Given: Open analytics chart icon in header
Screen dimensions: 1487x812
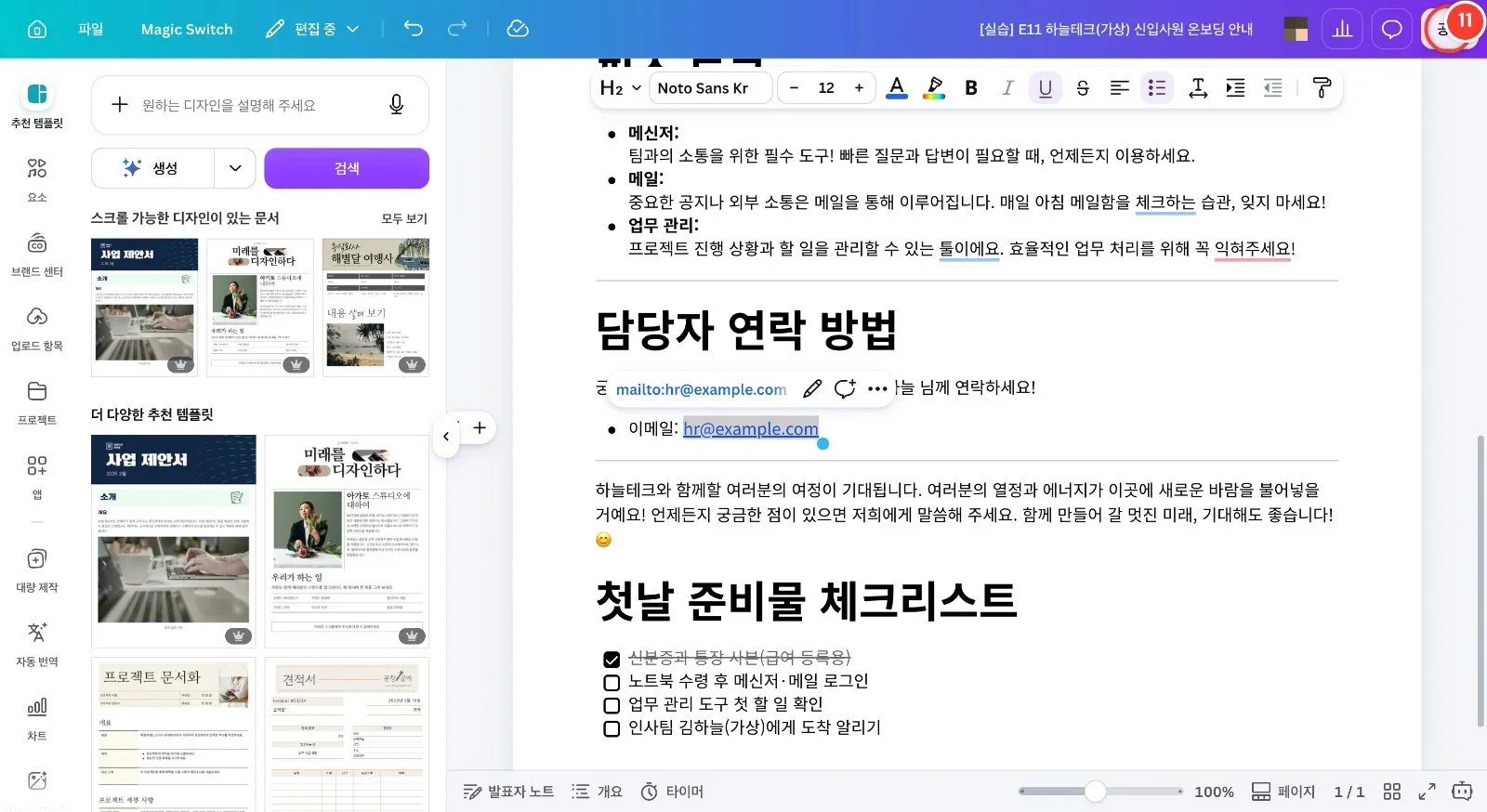Looking at the screenshot, I should [x=1342, y=30].
